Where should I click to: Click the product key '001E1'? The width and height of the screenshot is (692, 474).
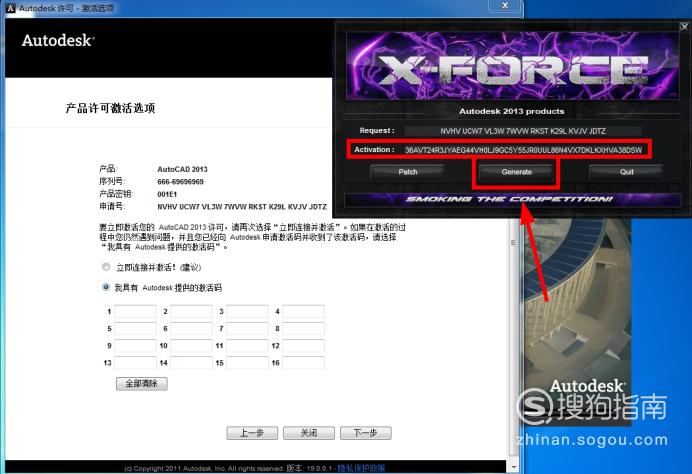click(167, 194)
